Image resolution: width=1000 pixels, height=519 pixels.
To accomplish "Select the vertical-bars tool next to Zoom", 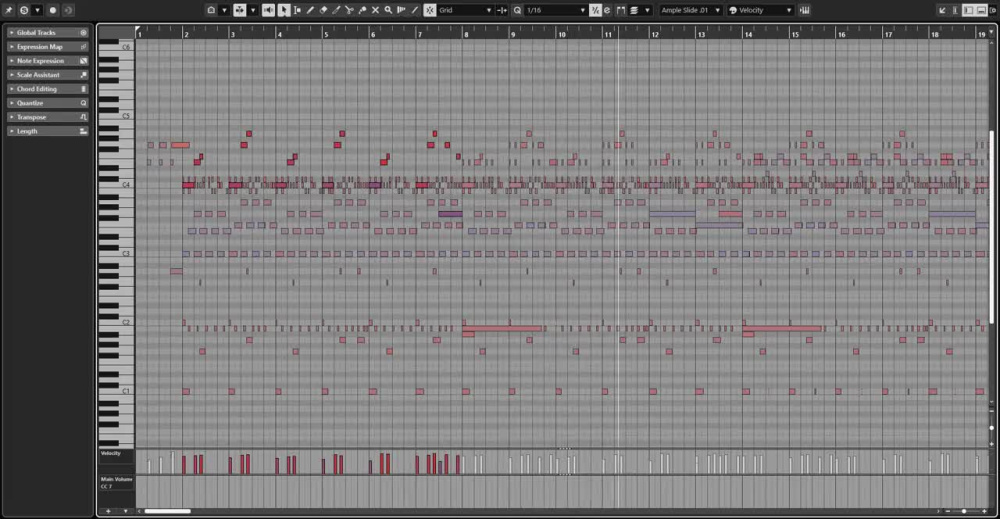I will (x=401, y=10).
